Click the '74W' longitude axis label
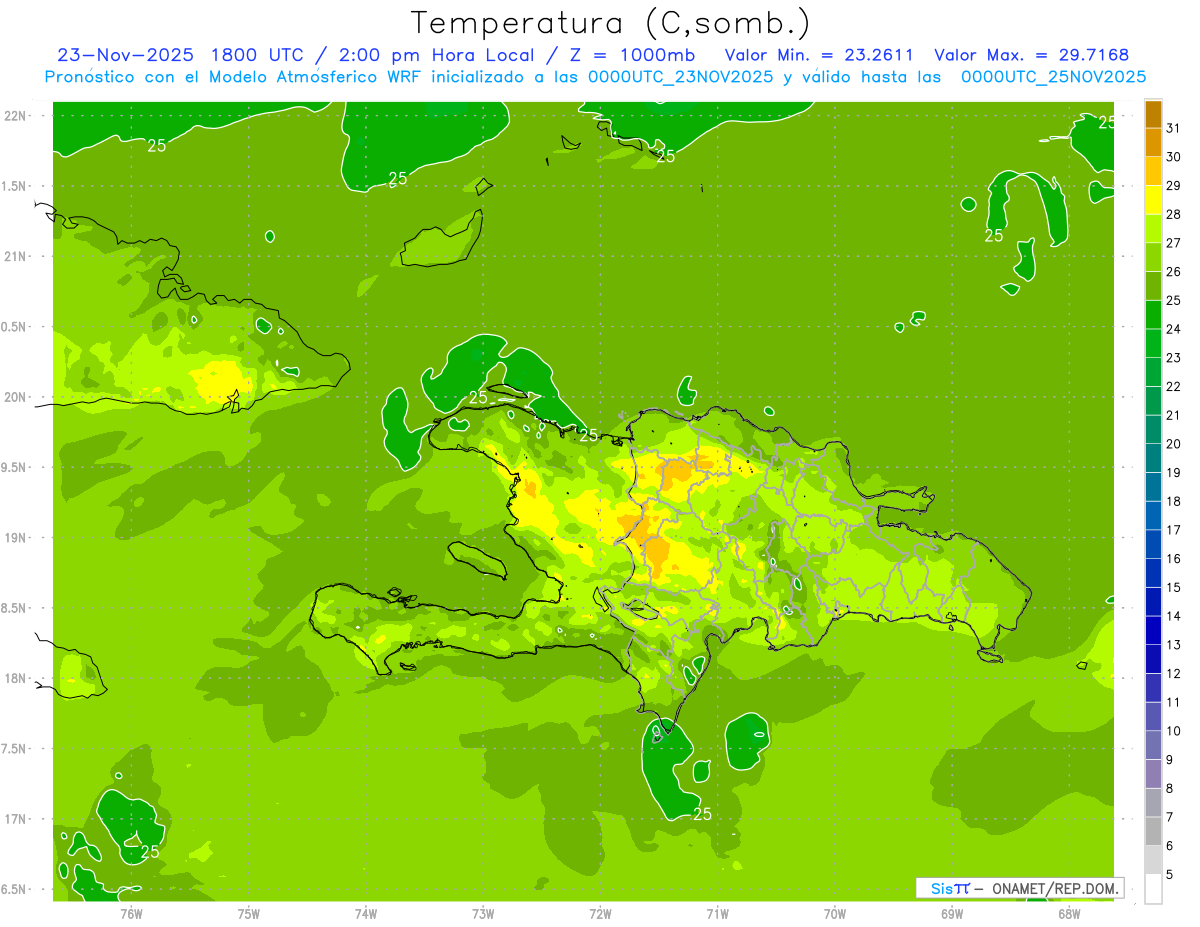This screenshot has width=1200, height=927. (x=366, y=913)
